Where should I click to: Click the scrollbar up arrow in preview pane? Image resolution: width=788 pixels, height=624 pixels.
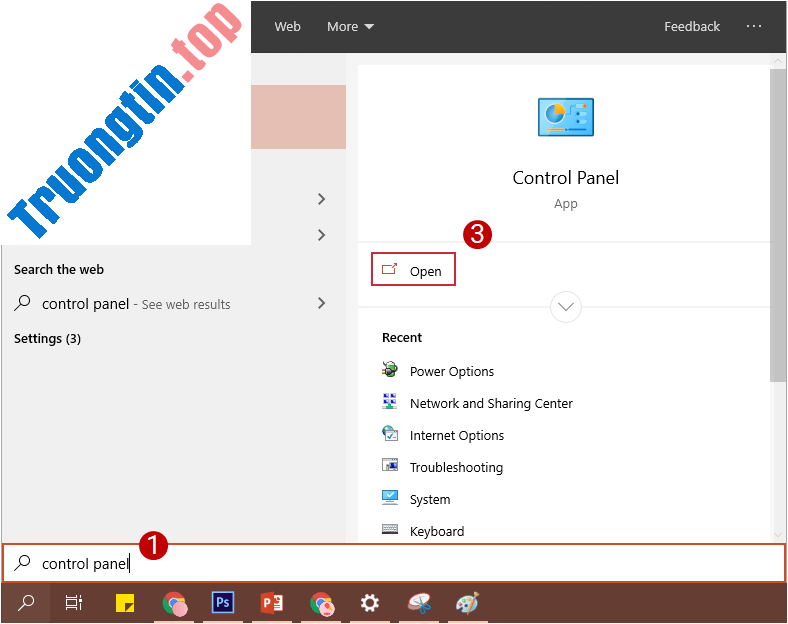click(777, 61)
